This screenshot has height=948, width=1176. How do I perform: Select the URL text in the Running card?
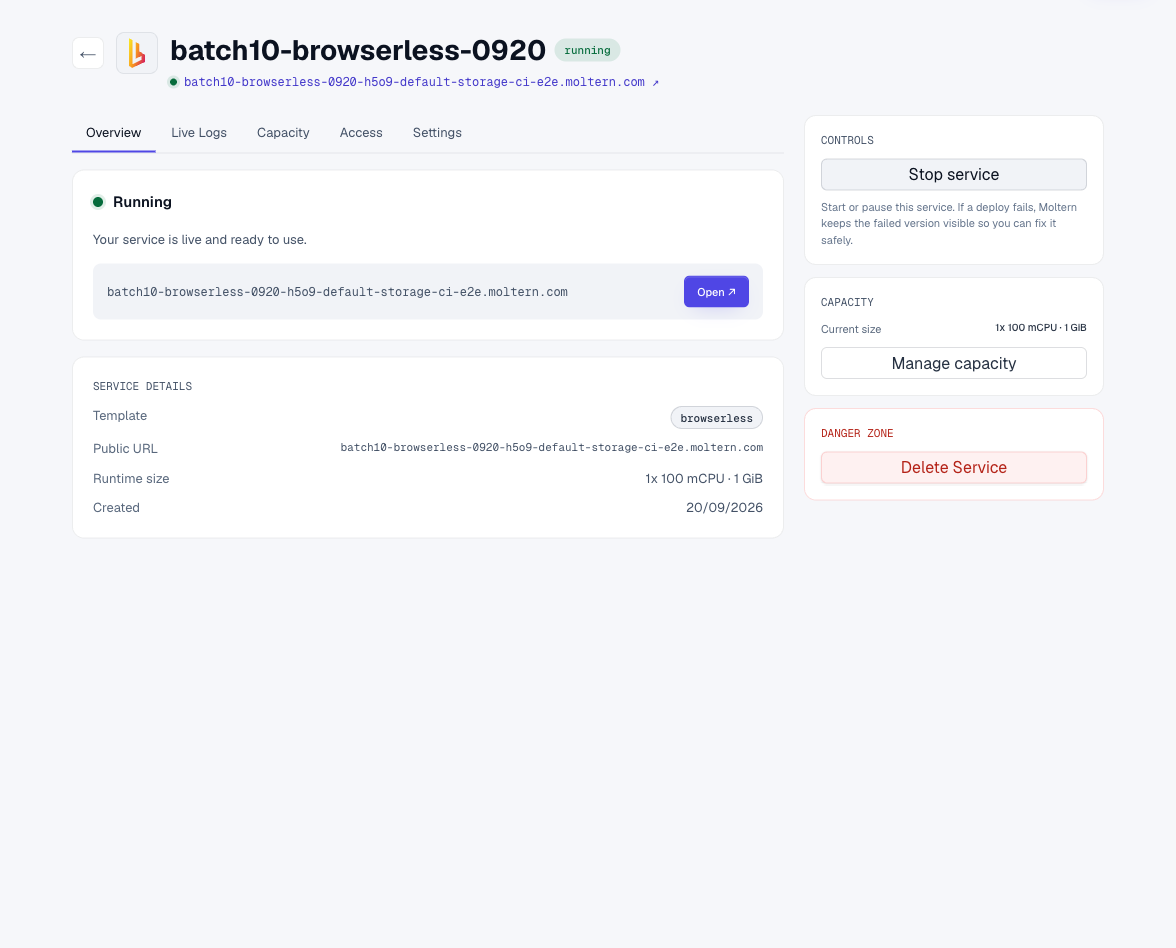pyautogui.click(x=337, y=292)
